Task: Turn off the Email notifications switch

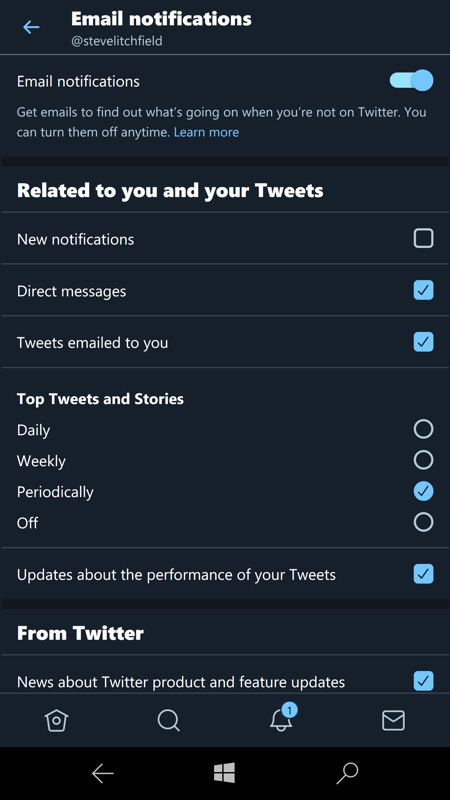Action: click(412, 81)
